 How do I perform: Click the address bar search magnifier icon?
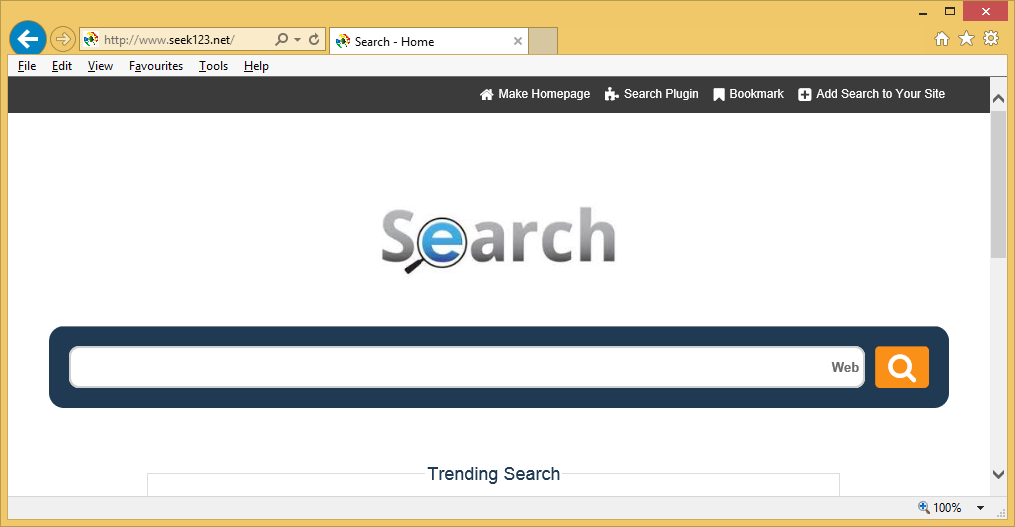[x=282, y=39]
